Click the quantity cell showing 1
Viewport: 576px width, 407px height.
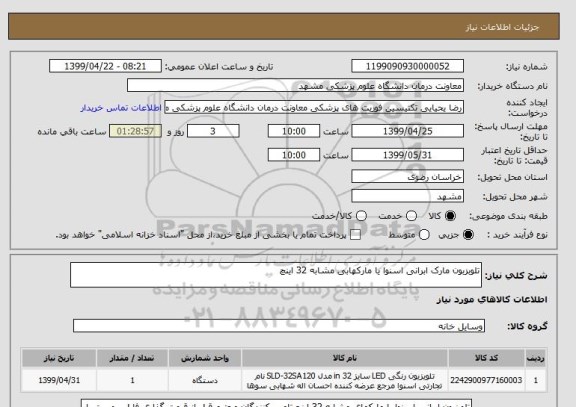point(132,380)
